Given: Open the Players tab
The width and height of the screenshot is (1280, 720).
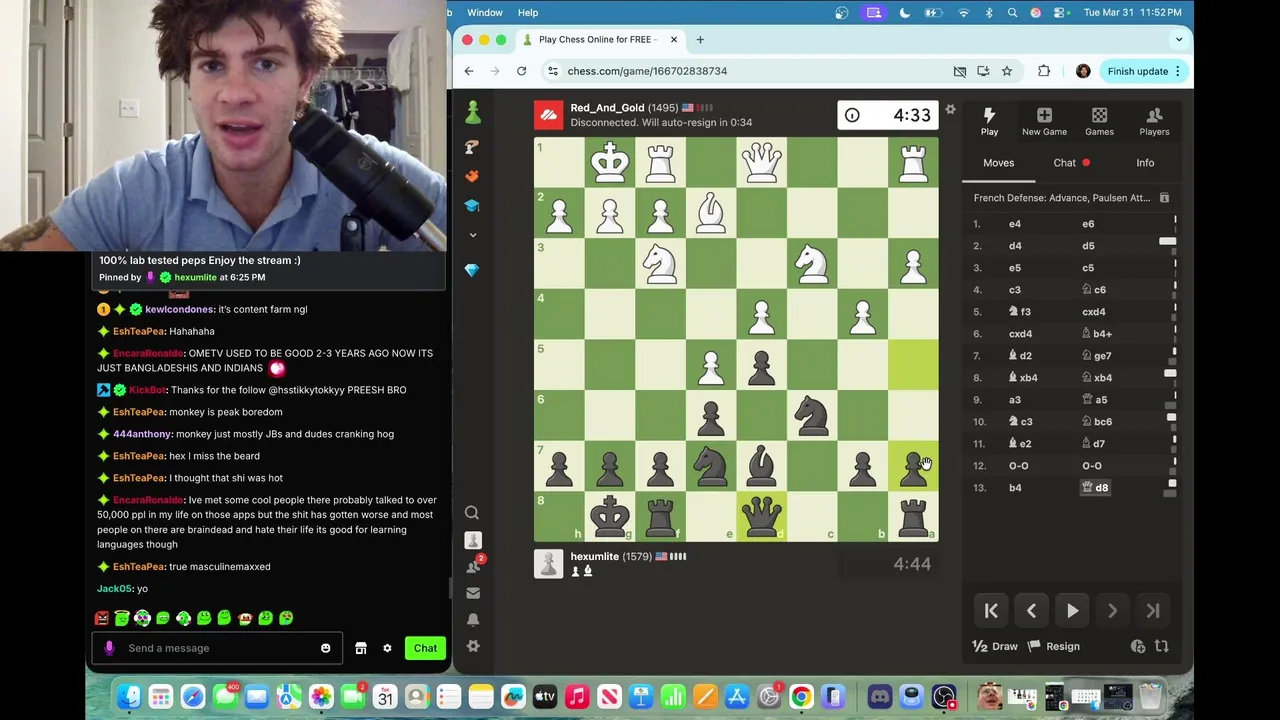Looking at the screenshot, I should pos(1154,122).
